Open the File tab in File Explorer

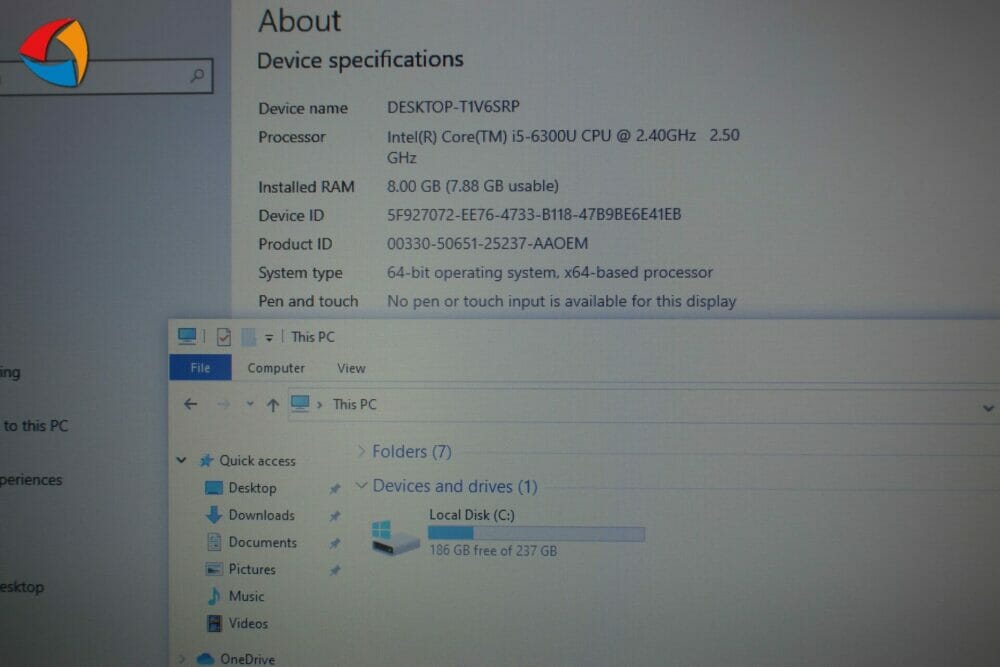[200, 368]
